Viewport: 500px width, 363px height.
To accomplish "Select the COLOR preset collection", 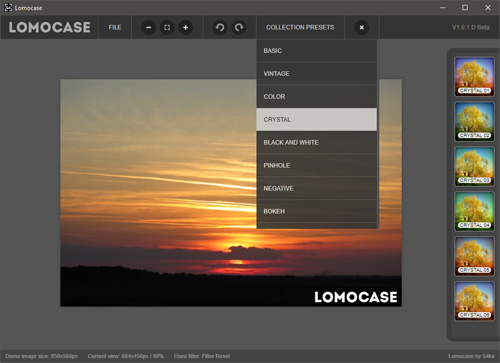I will click(x=317, y=97).
